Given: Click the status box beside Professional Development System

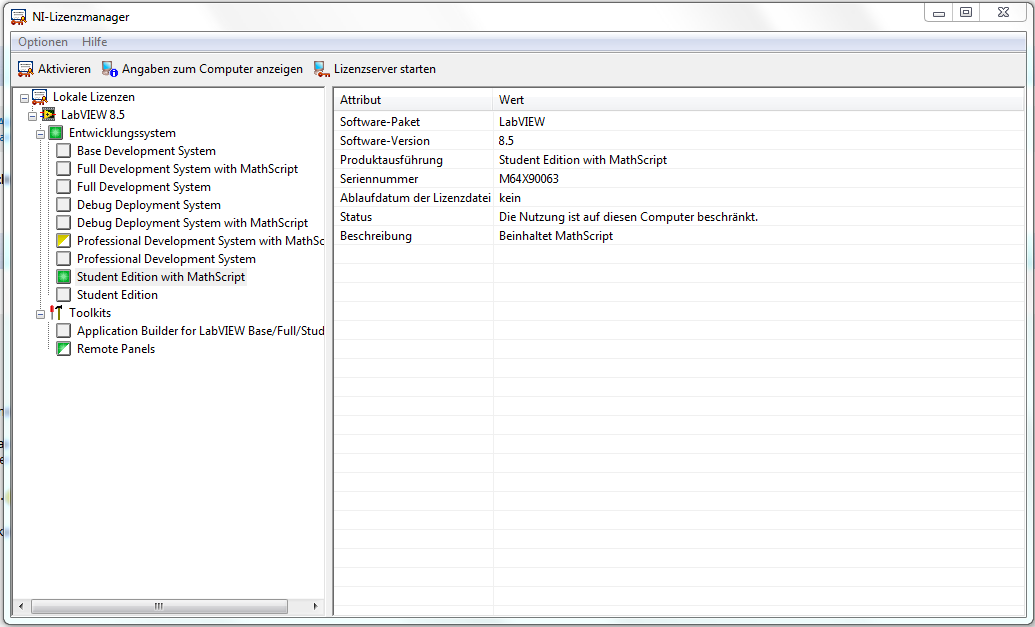Looking at the screenshot, I should [63, 259].
